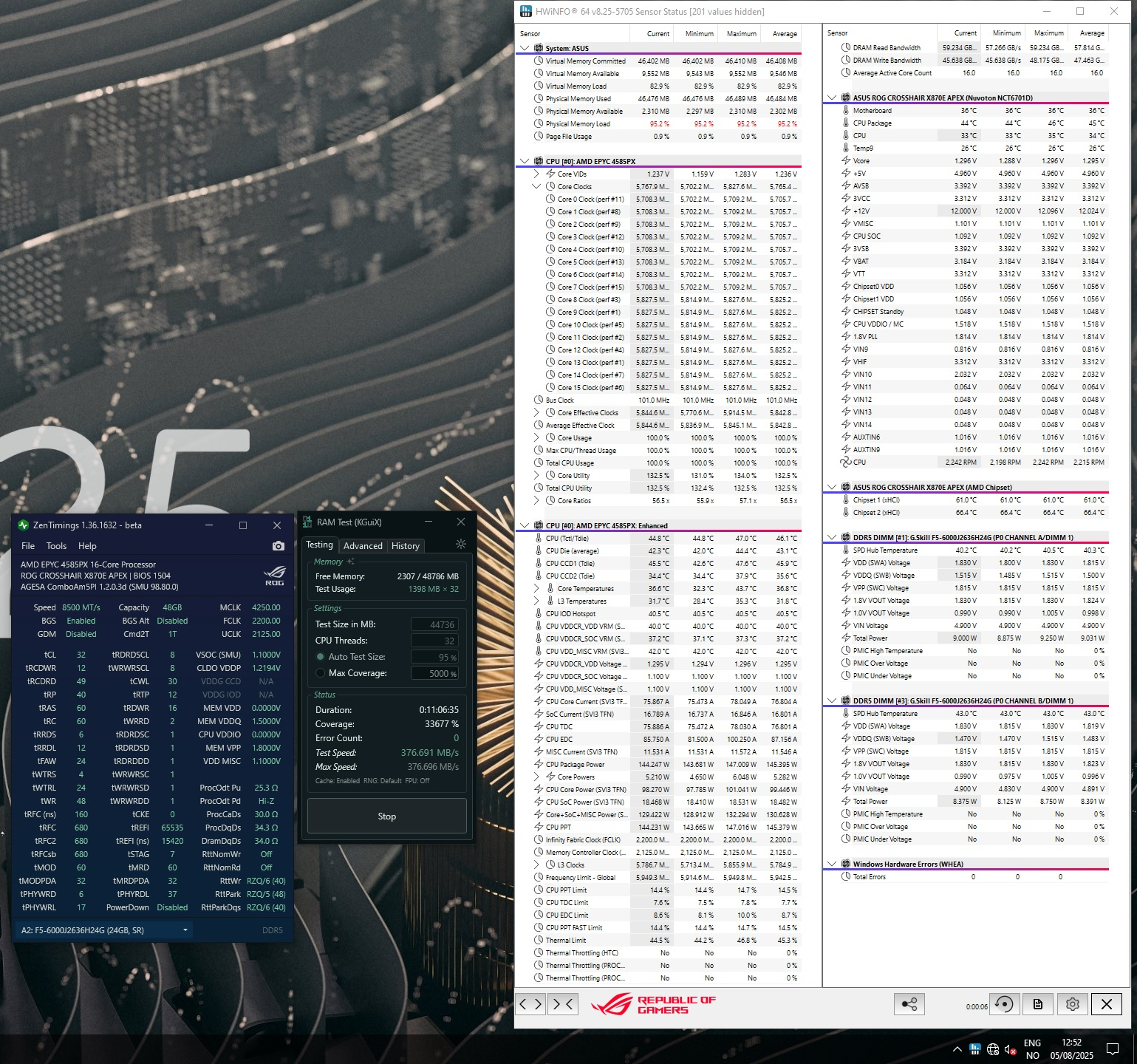Viewport: 1137px width, 1064px height.
Task: Reset HWiNFO min/max values with clock button
Action: click(x=1004, y=1003)
